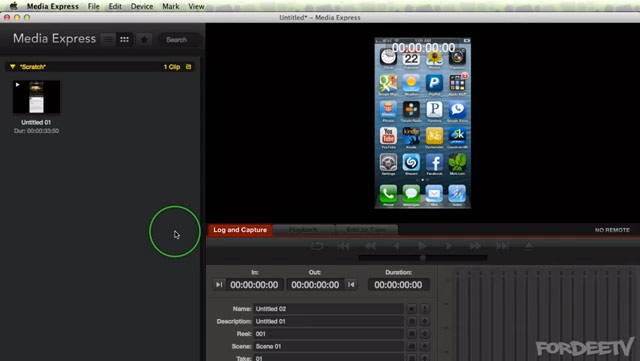Select the Untitled 01 clip thumbnail
Viewport: 640px width, 361px height.
(x=36, y=97)
